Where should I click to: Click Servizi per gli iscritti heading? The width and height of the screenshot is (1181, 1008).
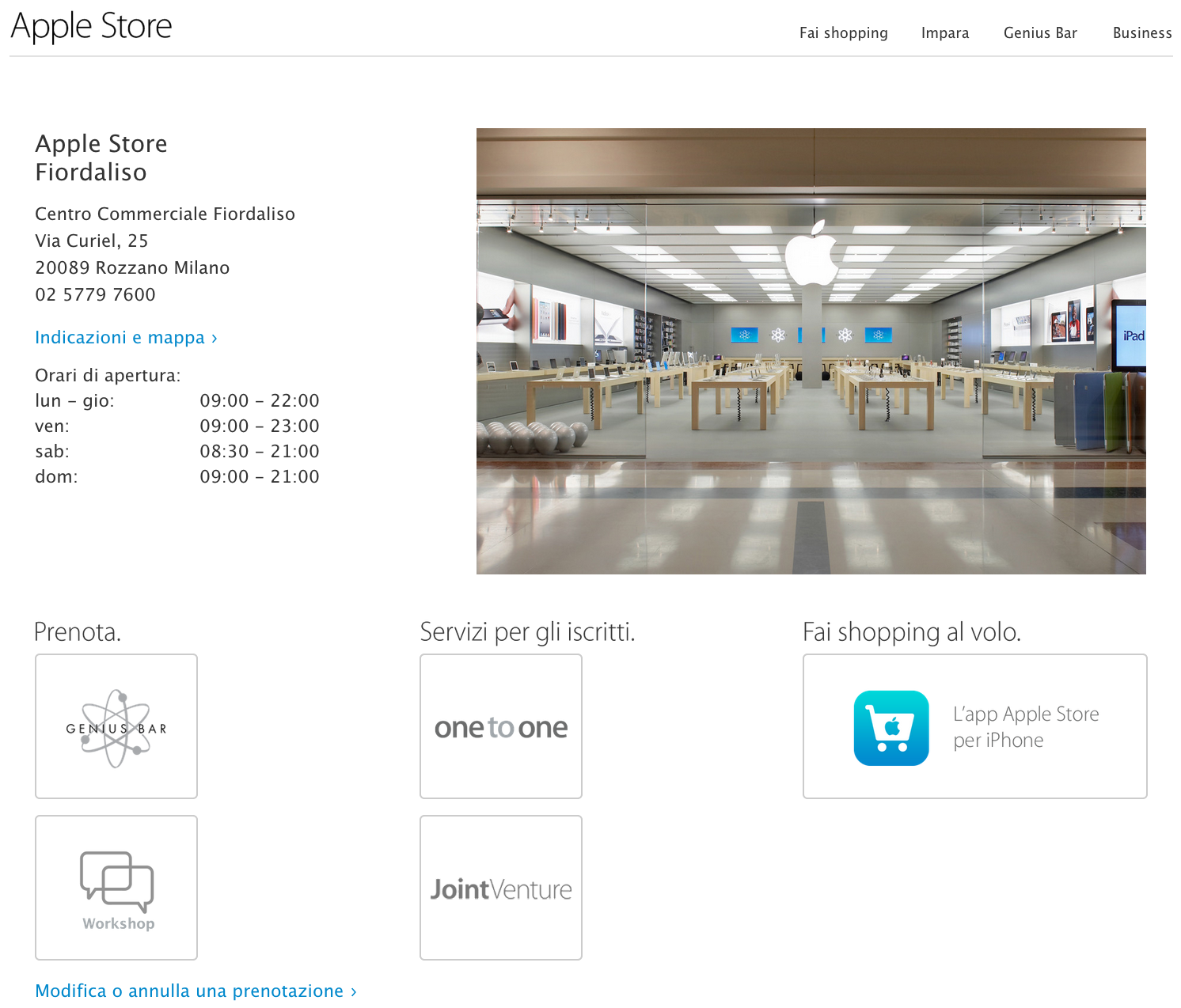527,632
